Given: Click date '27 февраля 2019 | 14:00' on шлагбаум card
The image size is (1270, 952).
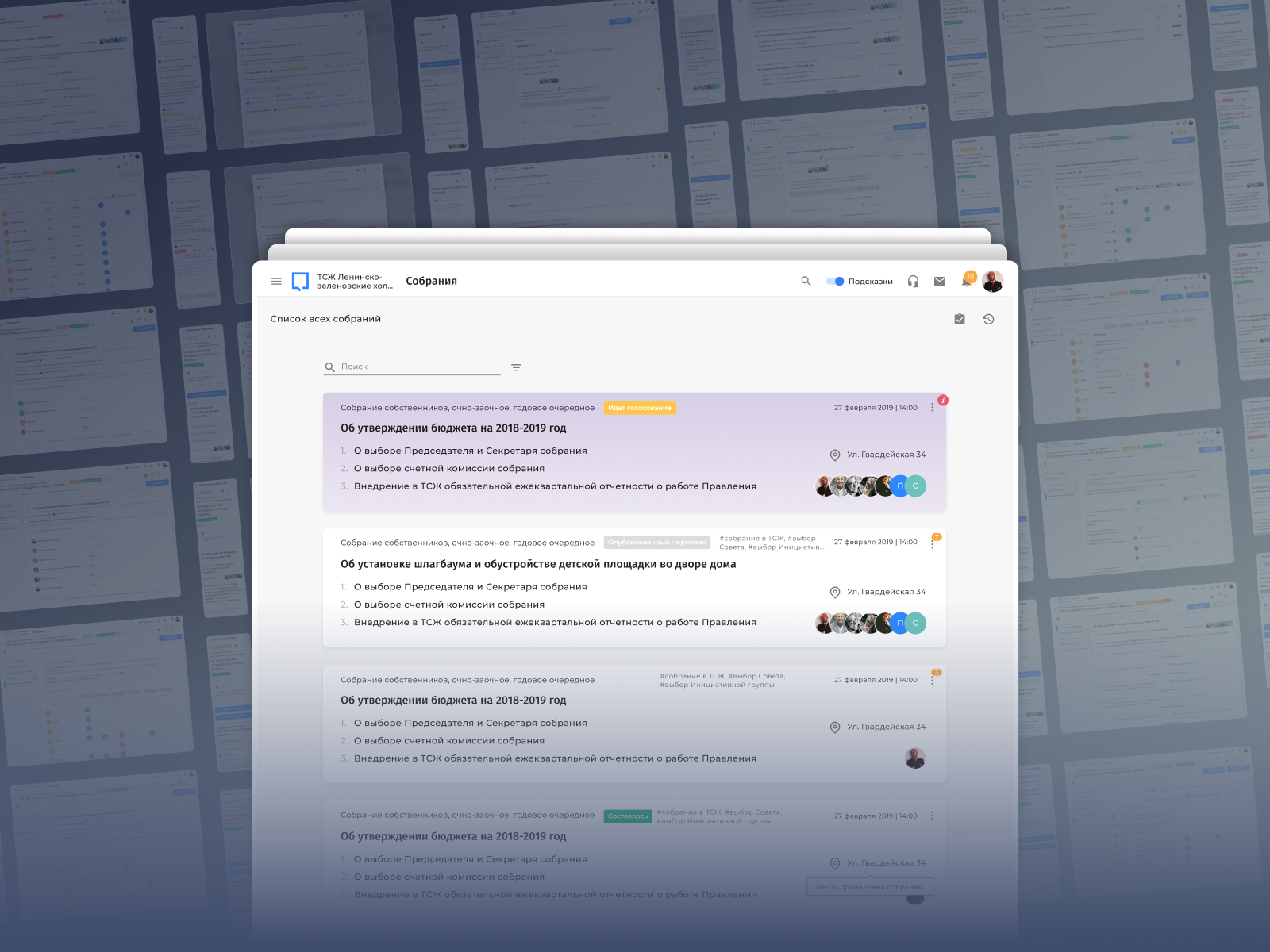Looking at the screenshot, I should click(x=876, y=543).
